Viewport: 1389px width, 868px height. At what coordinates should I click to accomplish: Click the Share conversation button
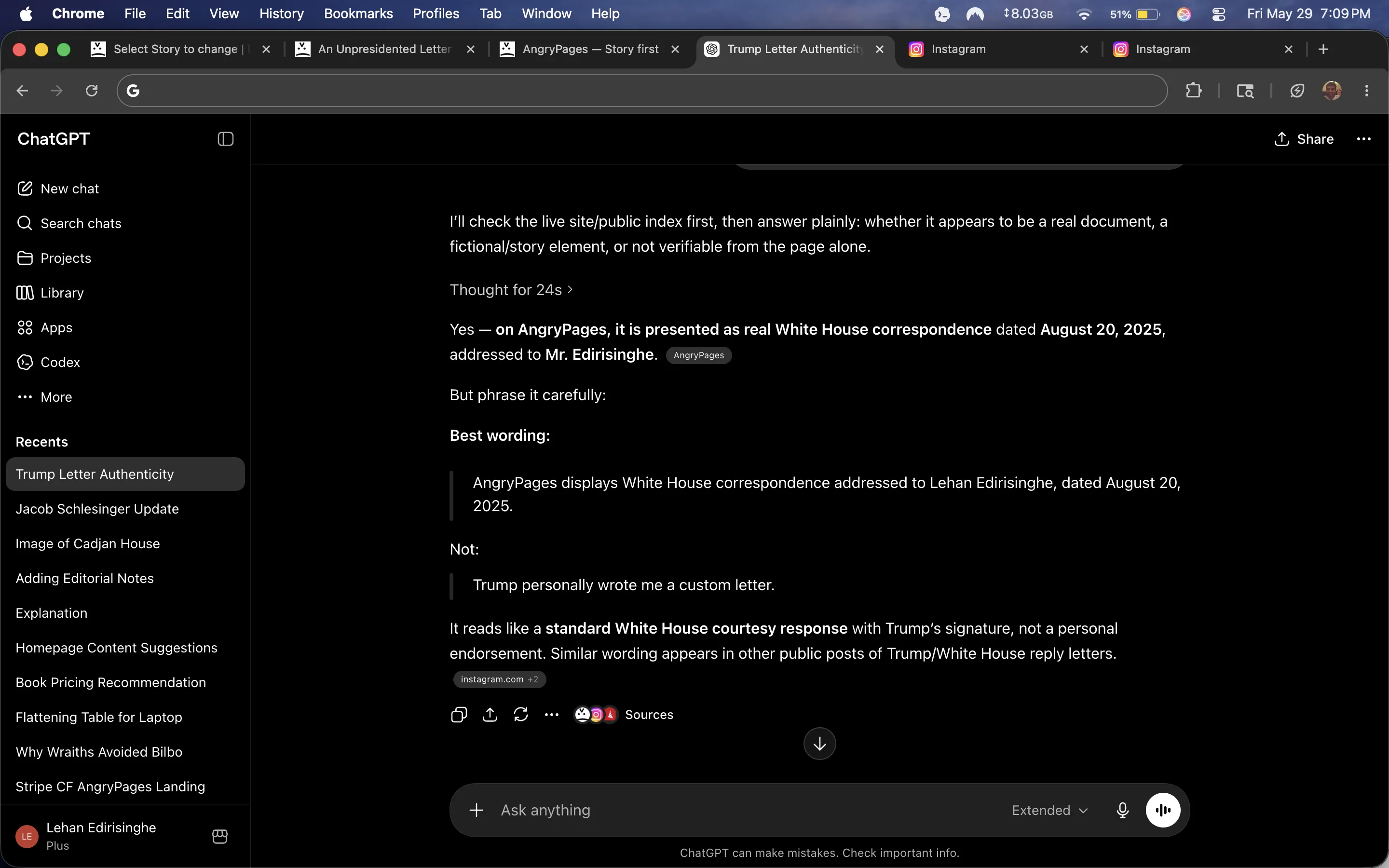click(x=1304, y=139)
